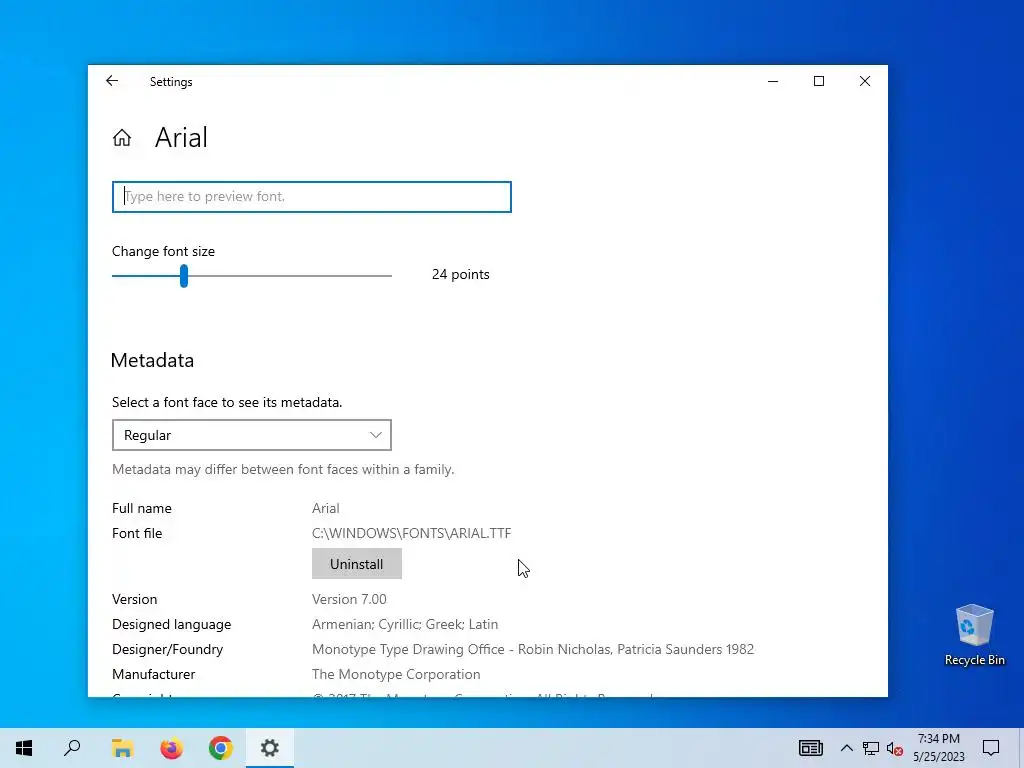Click the Change font size label
Viewport: 1024px width, 768px height.
point(163,251)
